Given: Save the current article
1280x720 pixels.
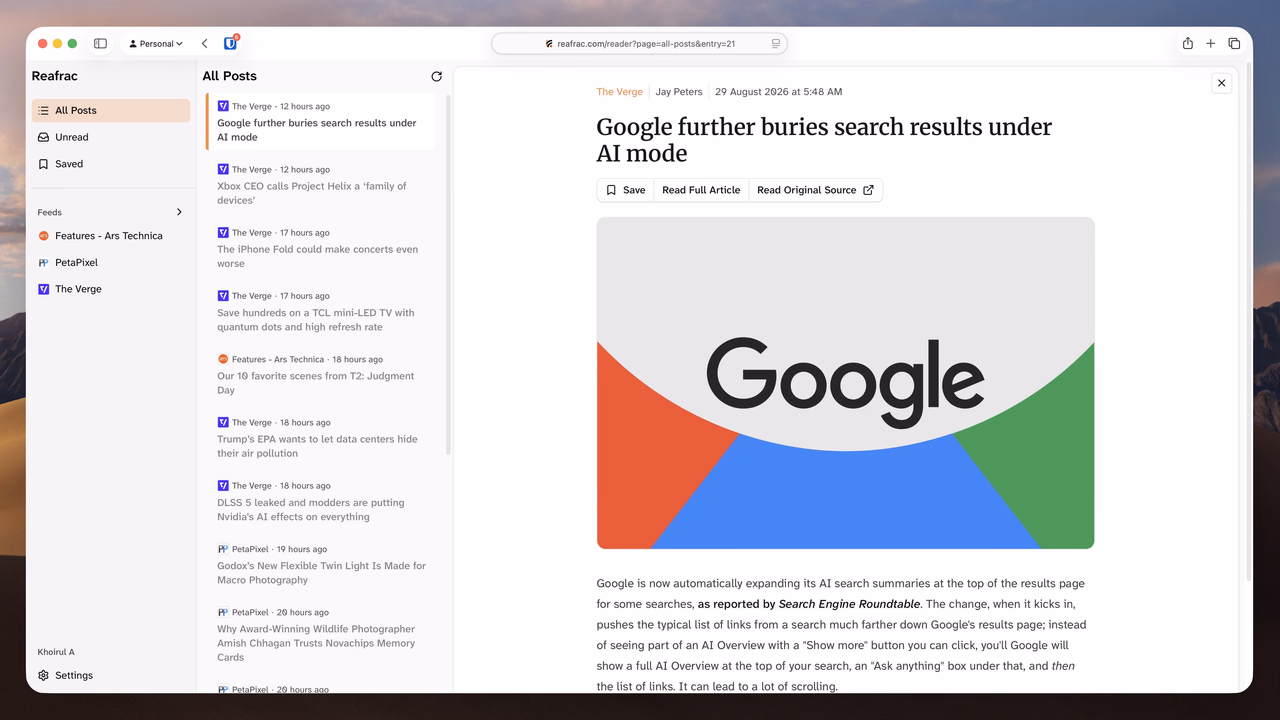Looking at the screenshot, I should 625,190.
